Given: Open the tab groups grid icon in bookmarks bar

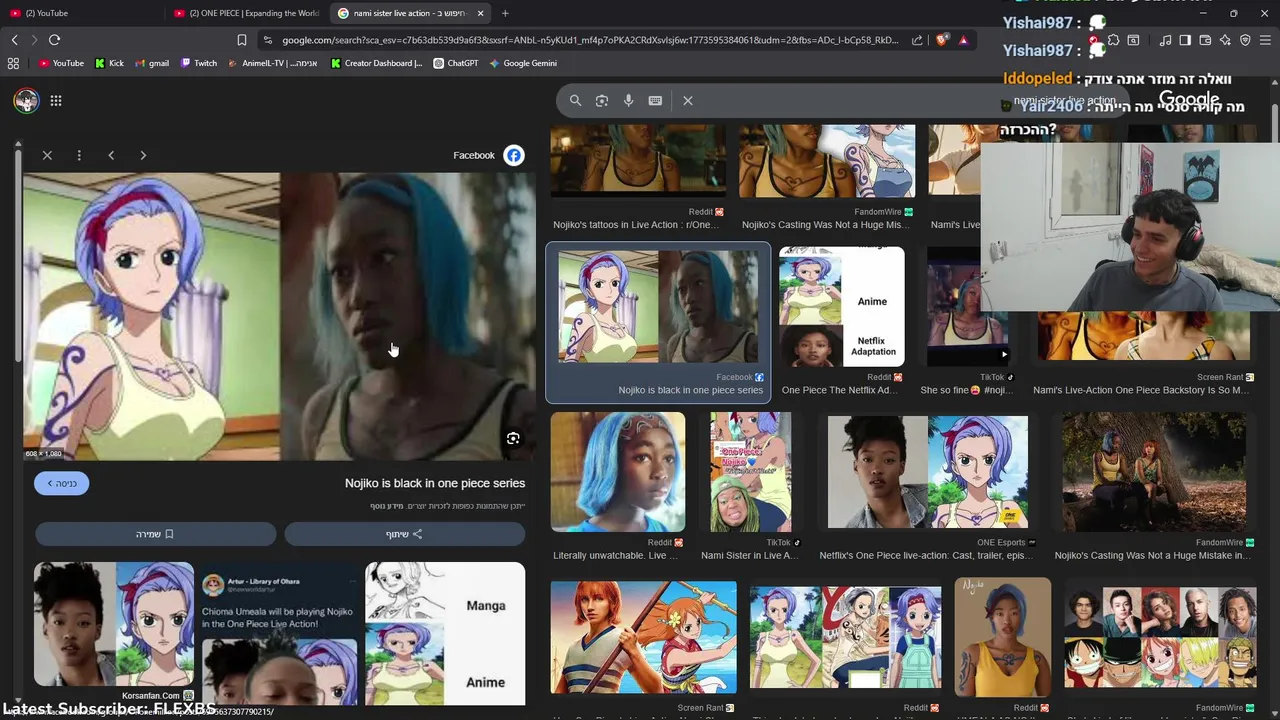Looking at the screenshot, I should coord(13,63).
